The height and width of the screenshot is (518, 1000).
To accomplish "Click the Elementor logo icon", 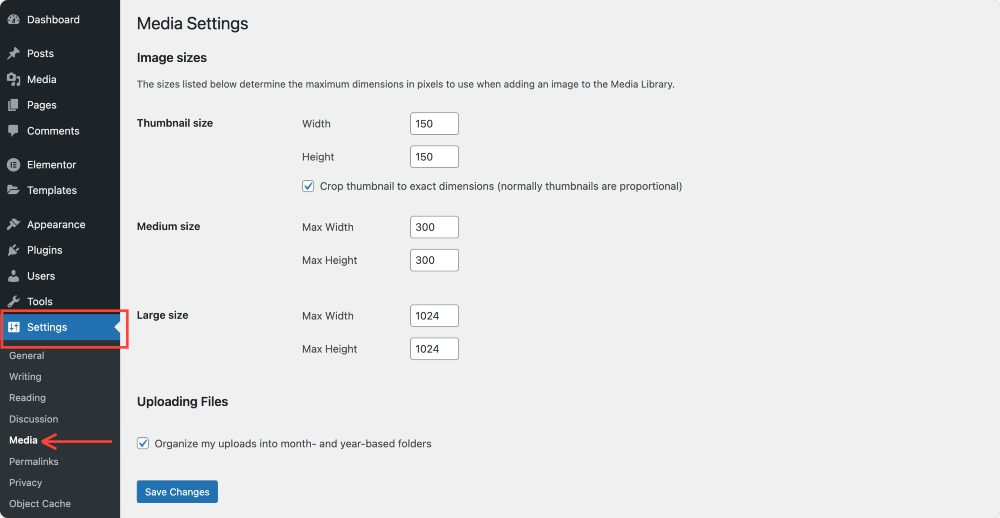I will click(13, 165).
